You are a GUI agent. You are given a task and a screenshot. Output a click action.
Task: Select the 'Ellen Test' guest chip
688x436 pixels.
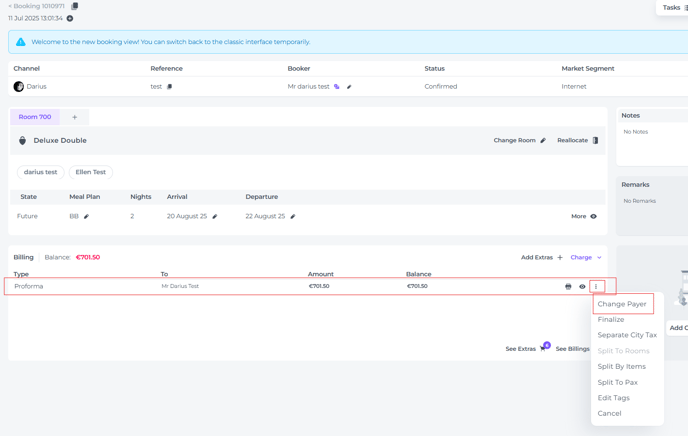point(90,172)
